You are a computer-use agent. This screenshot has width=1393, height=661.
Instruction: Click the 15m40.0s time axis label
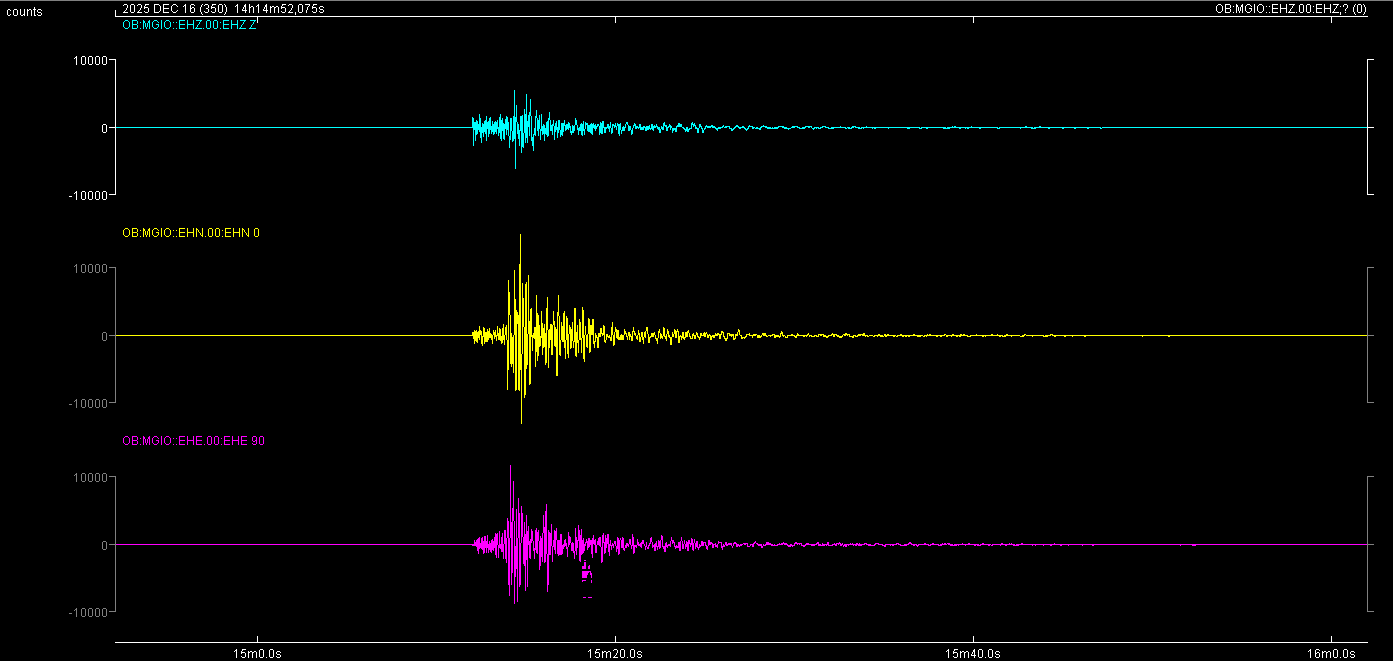point(972,653)
